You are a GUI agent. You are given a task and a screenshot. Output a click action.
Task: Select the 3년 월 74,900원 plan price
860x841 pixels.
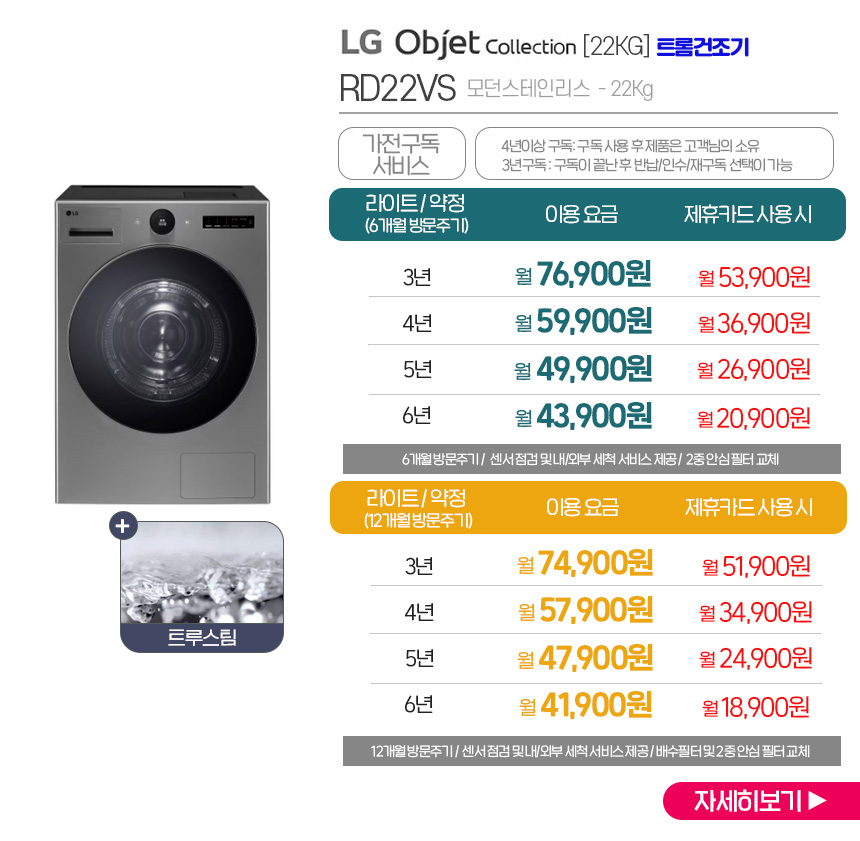(x=585, y=563)
